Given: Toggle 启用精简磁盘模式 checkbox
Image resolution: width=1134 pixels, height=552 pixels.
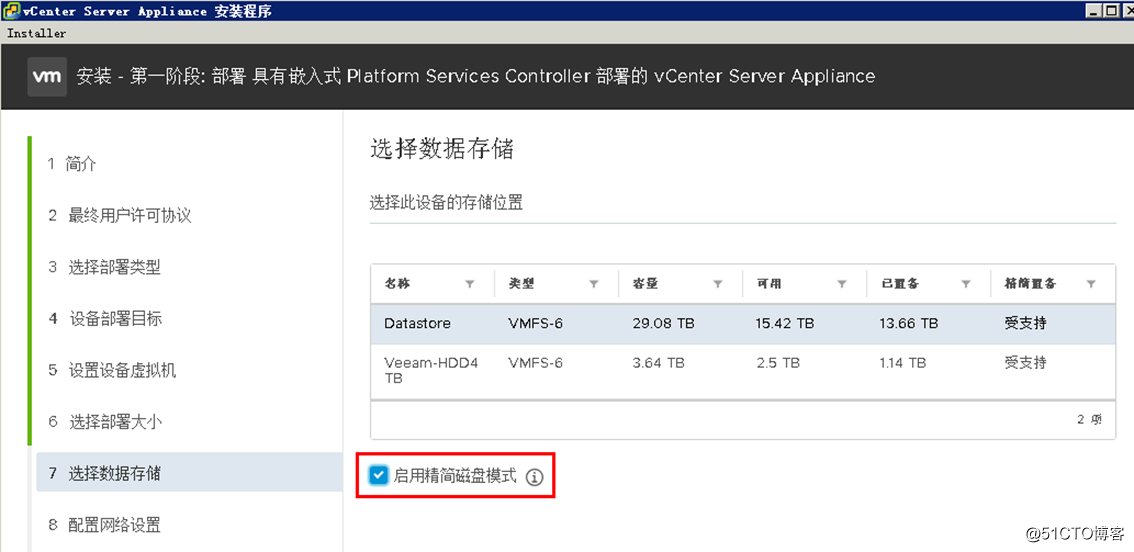Looking at the screenshot, I should click(x=378, y=475).
